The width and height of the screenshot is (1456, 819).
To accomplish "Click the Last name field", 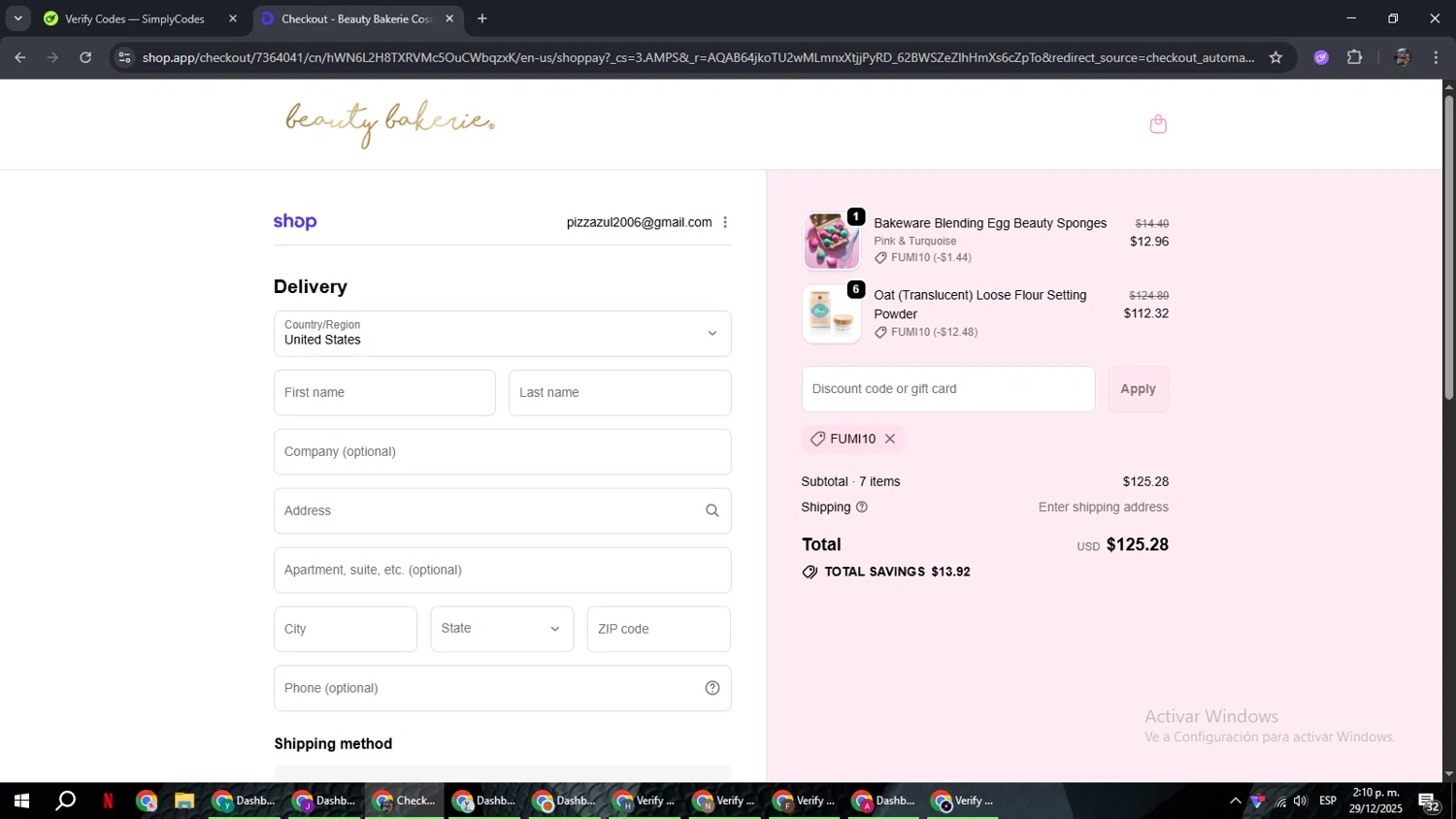I will coord(619,392).
